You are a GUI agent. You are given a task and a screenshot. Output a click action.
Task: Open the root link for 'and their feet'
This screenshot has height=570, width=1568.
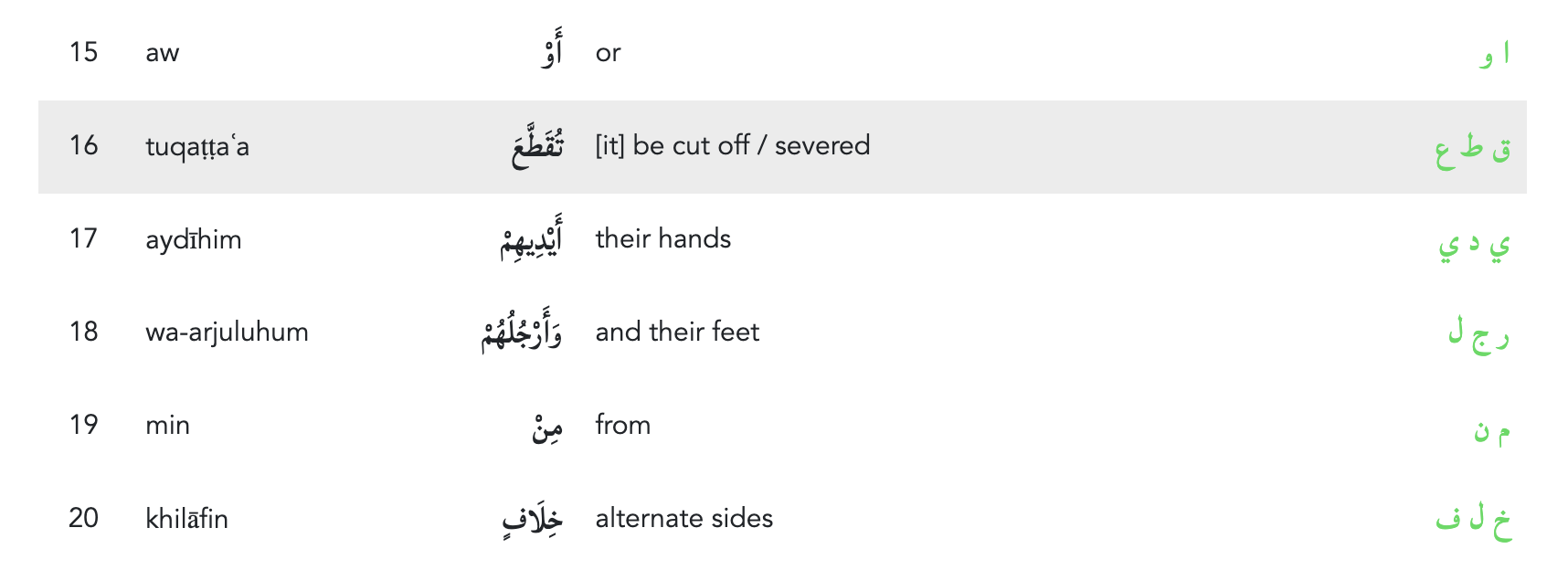pos(1478,334)
